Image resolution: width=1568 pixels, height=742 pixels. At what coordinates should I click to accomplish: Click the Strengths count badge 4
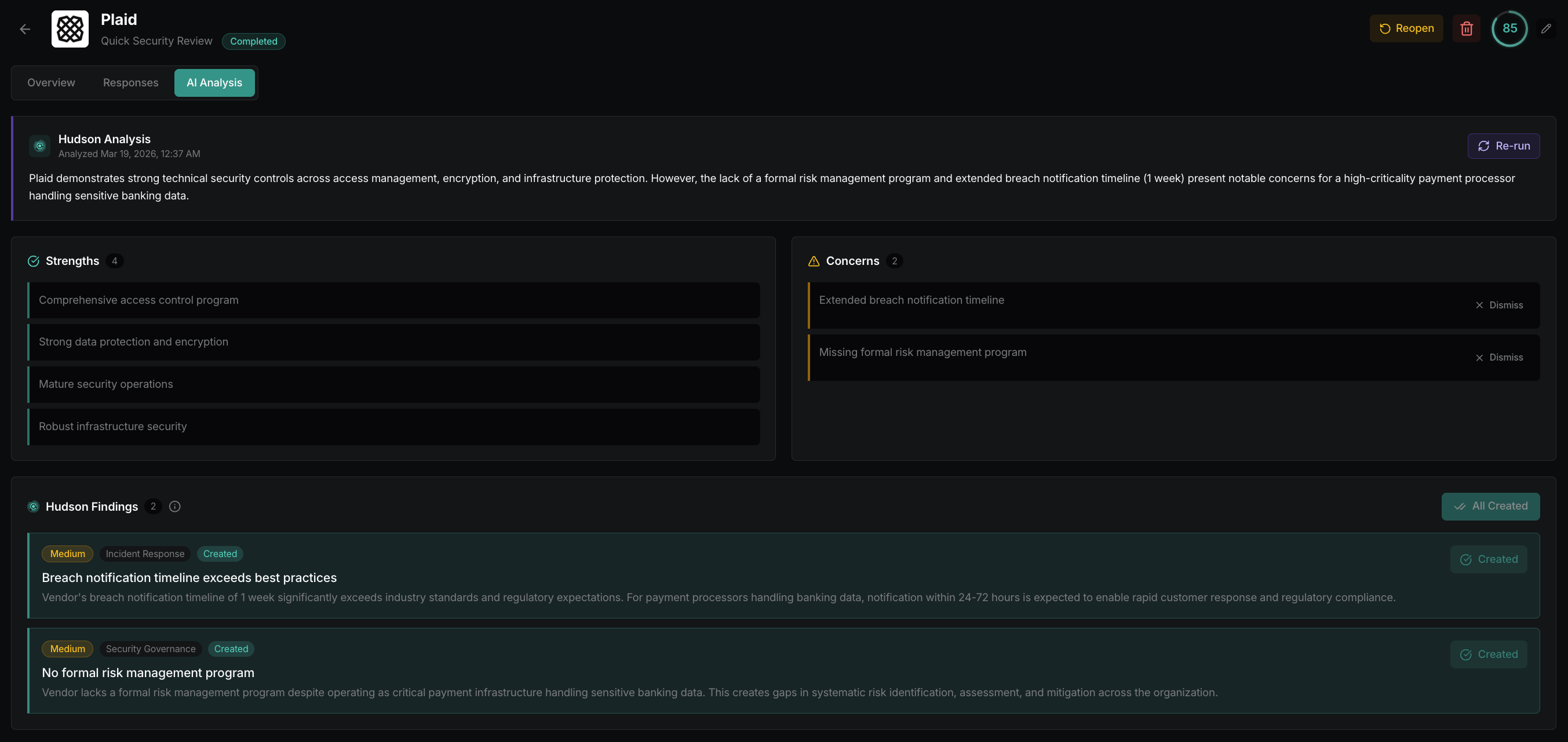pyautogui.click(x=114, y=261)
